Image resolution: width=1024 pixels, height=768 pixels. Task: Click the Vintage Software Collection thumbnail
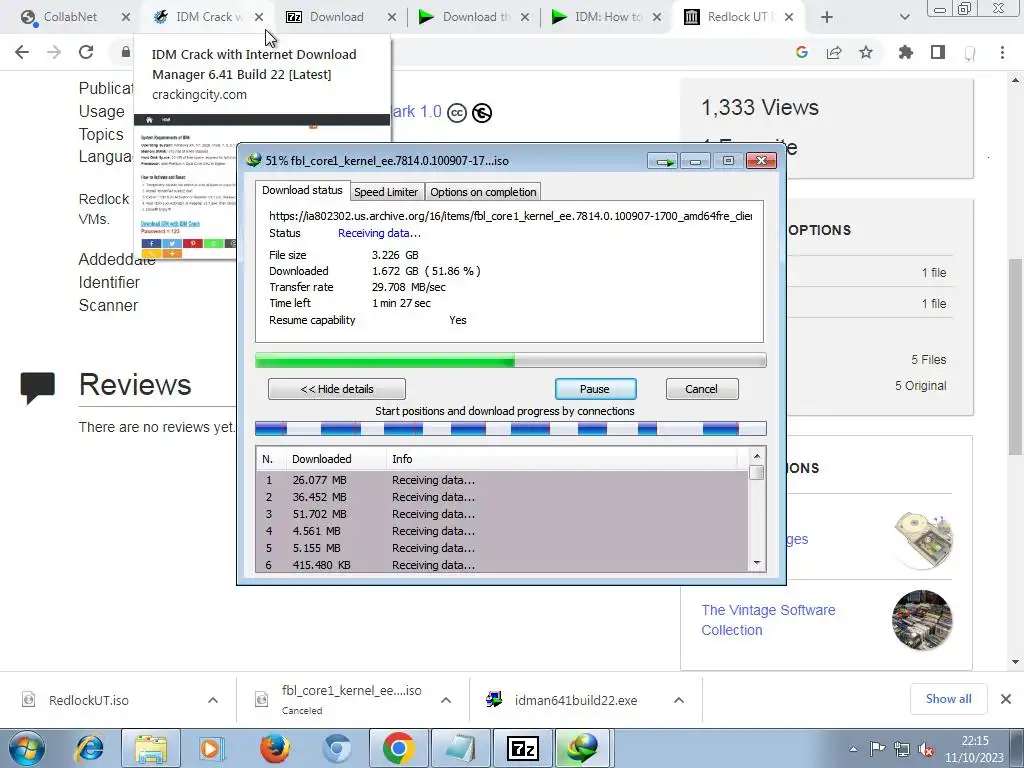(922, 620)
